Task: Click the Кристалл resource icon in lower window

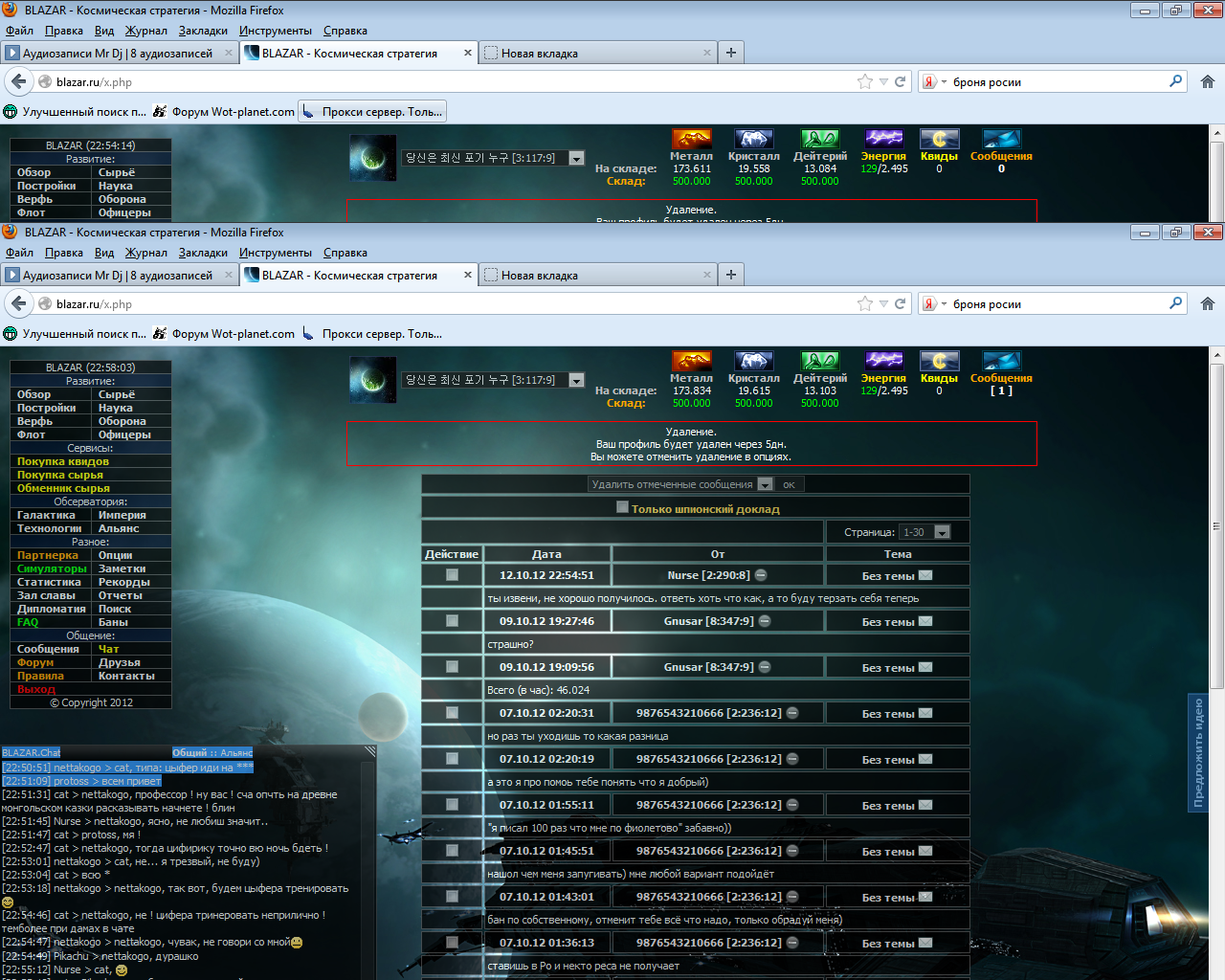Action: point(753,361)
